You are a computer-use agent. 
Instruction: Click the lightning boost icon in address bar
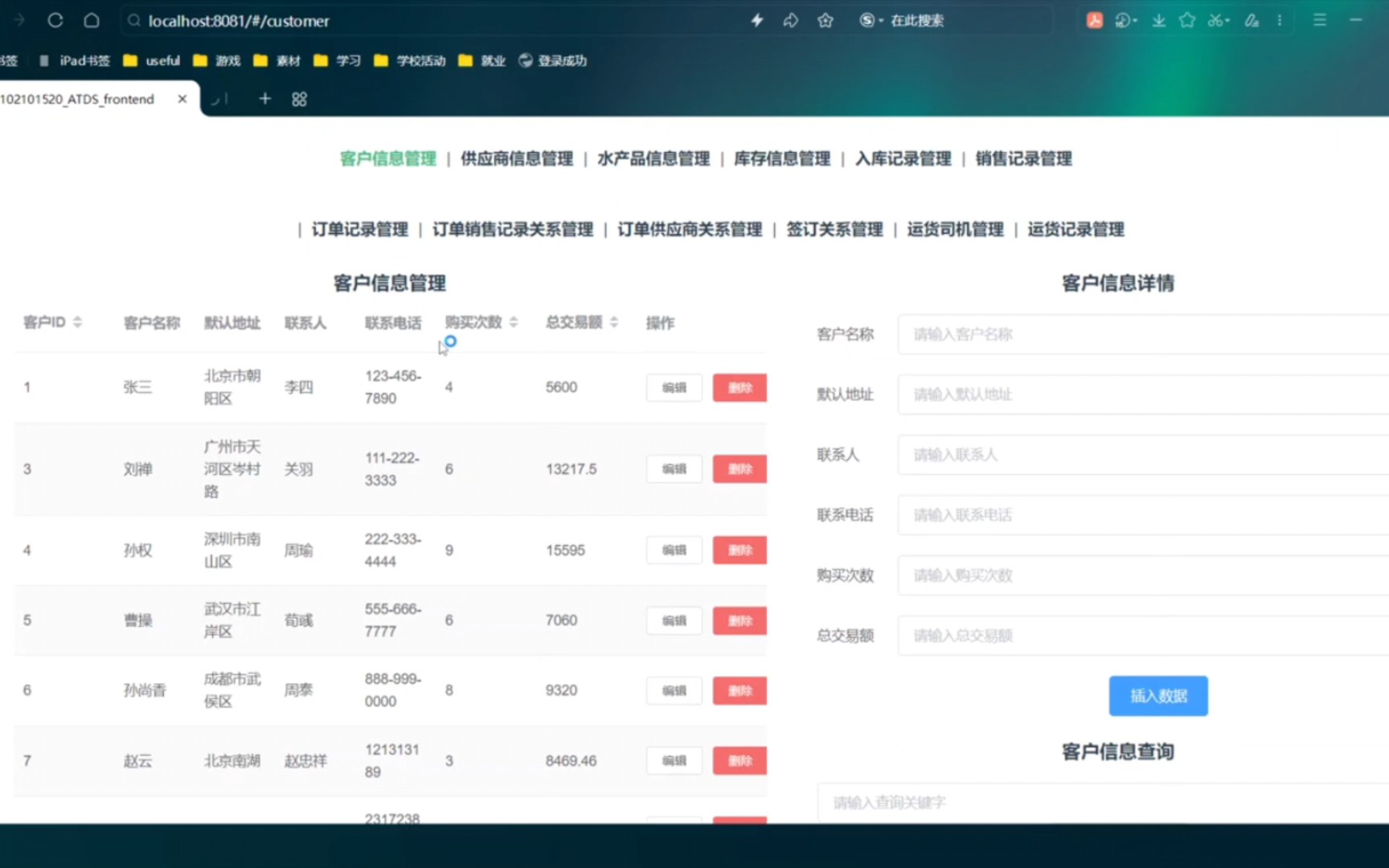(x=756, y=20)
